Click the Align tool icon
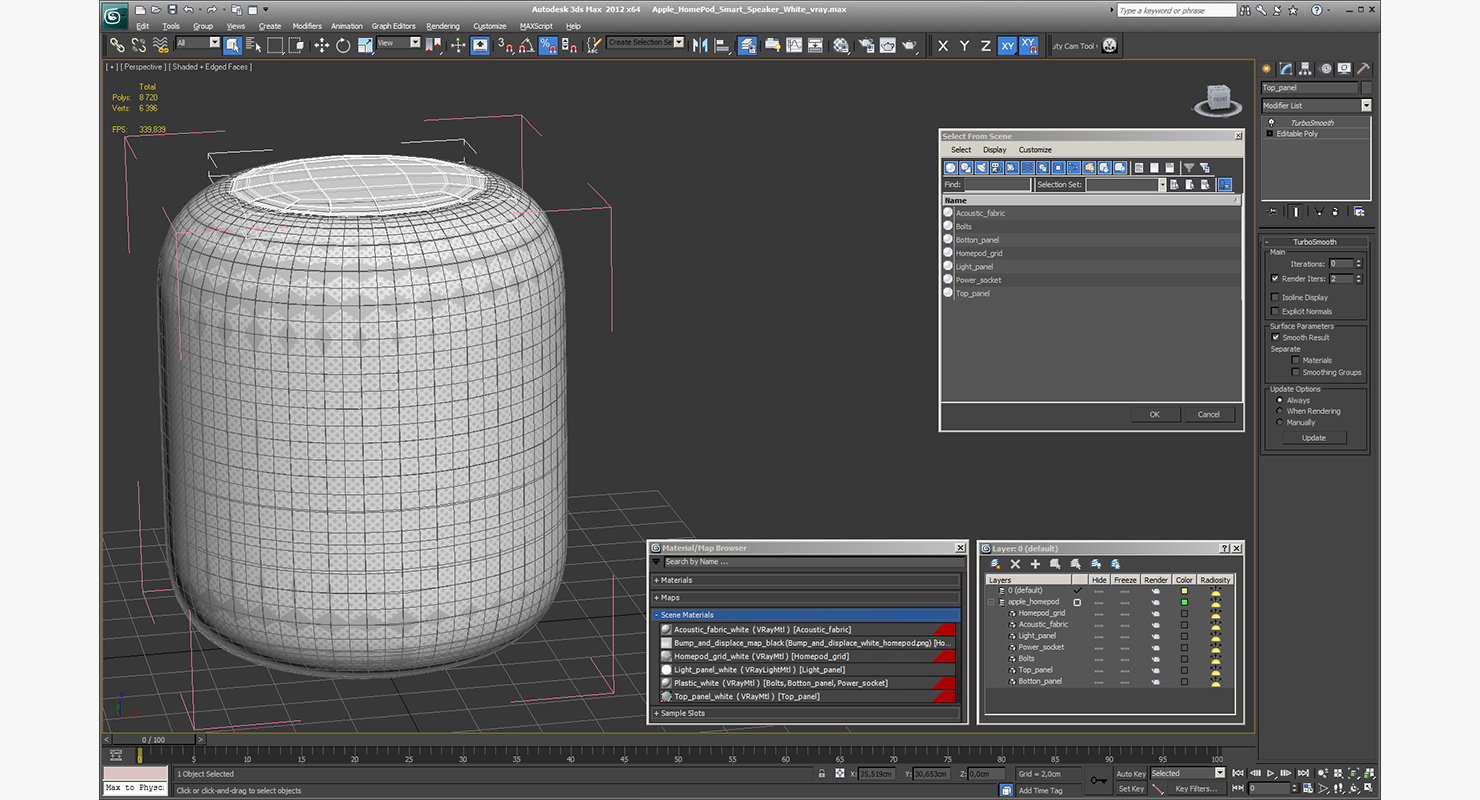Viewport: 1480px width, 800px height. pyautogui.click(x=722, y=45)
